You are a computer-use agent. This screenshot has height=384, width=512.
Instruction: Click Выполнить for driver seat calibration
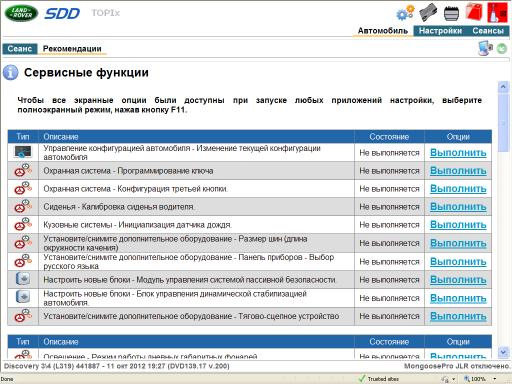[x=458, y=207]
